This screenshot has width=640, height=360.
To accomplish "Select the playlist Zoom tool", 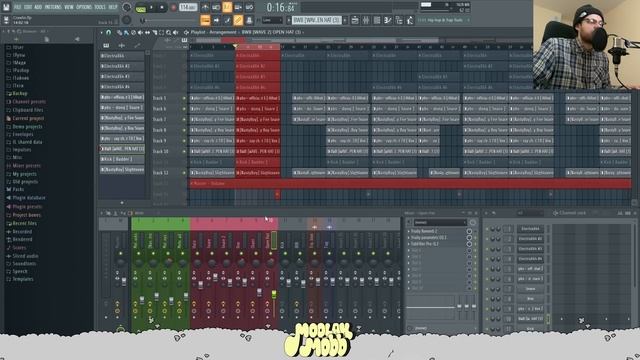I will (168, 32).
